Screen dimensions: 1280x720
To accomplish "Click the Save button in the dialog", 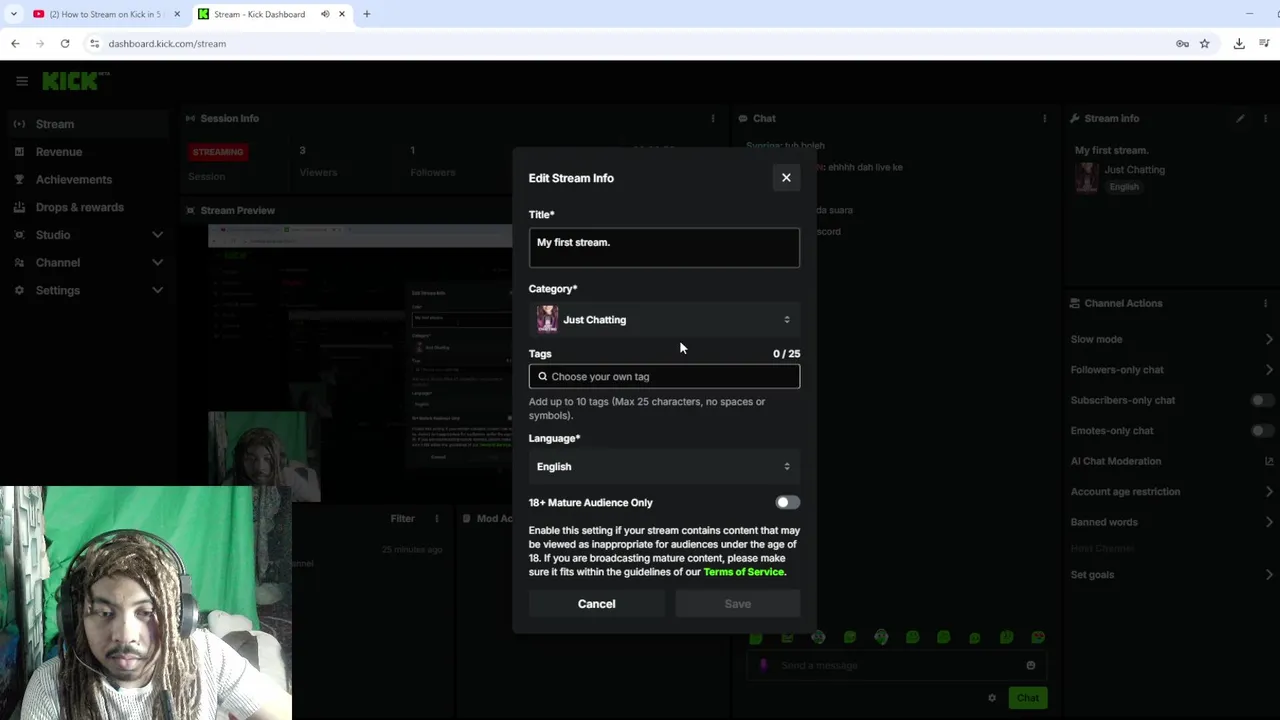I will pos(737,604).
